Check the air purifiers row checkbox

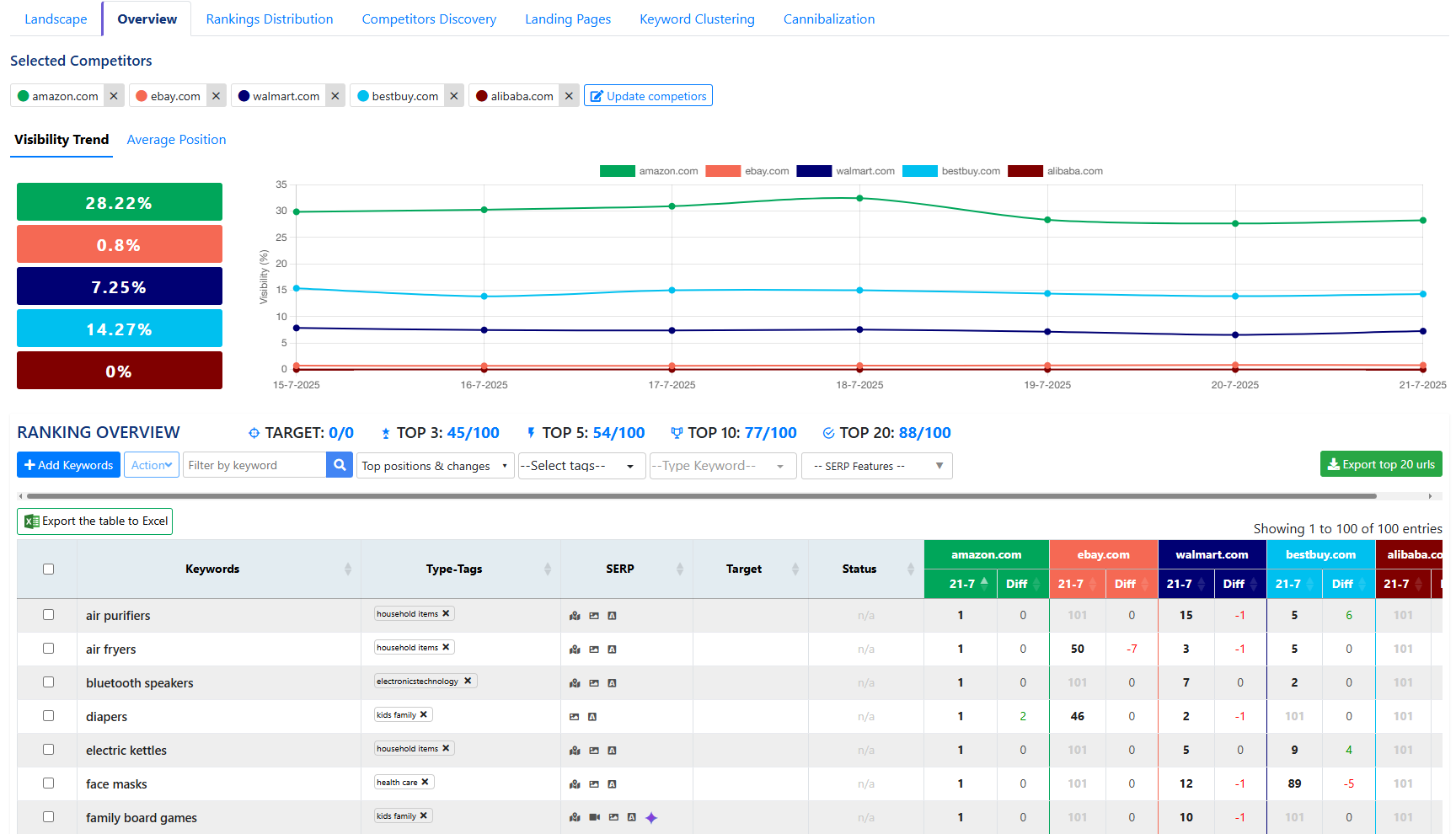pos(48,615)
